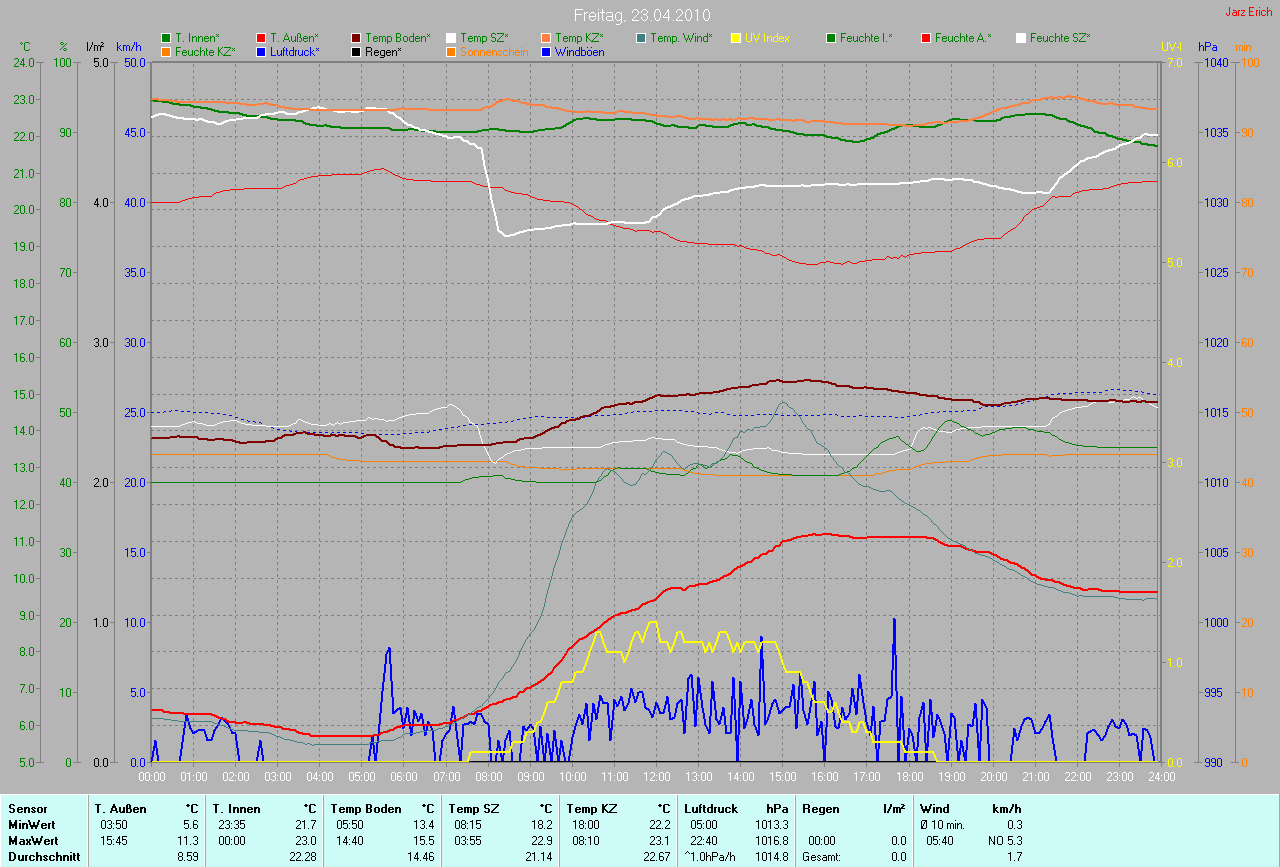
Task: Click the Jarz Erich author text
Action: pyautogui.click(x=1250, y=12)
